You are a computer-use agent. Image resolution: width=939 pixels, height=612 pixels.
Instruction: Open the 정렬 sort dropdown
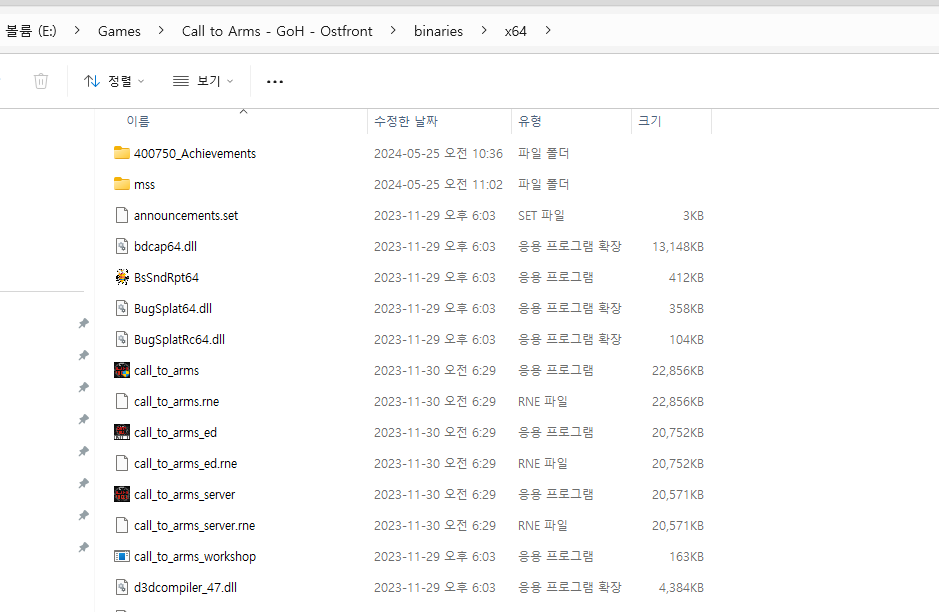coord(114,81)
